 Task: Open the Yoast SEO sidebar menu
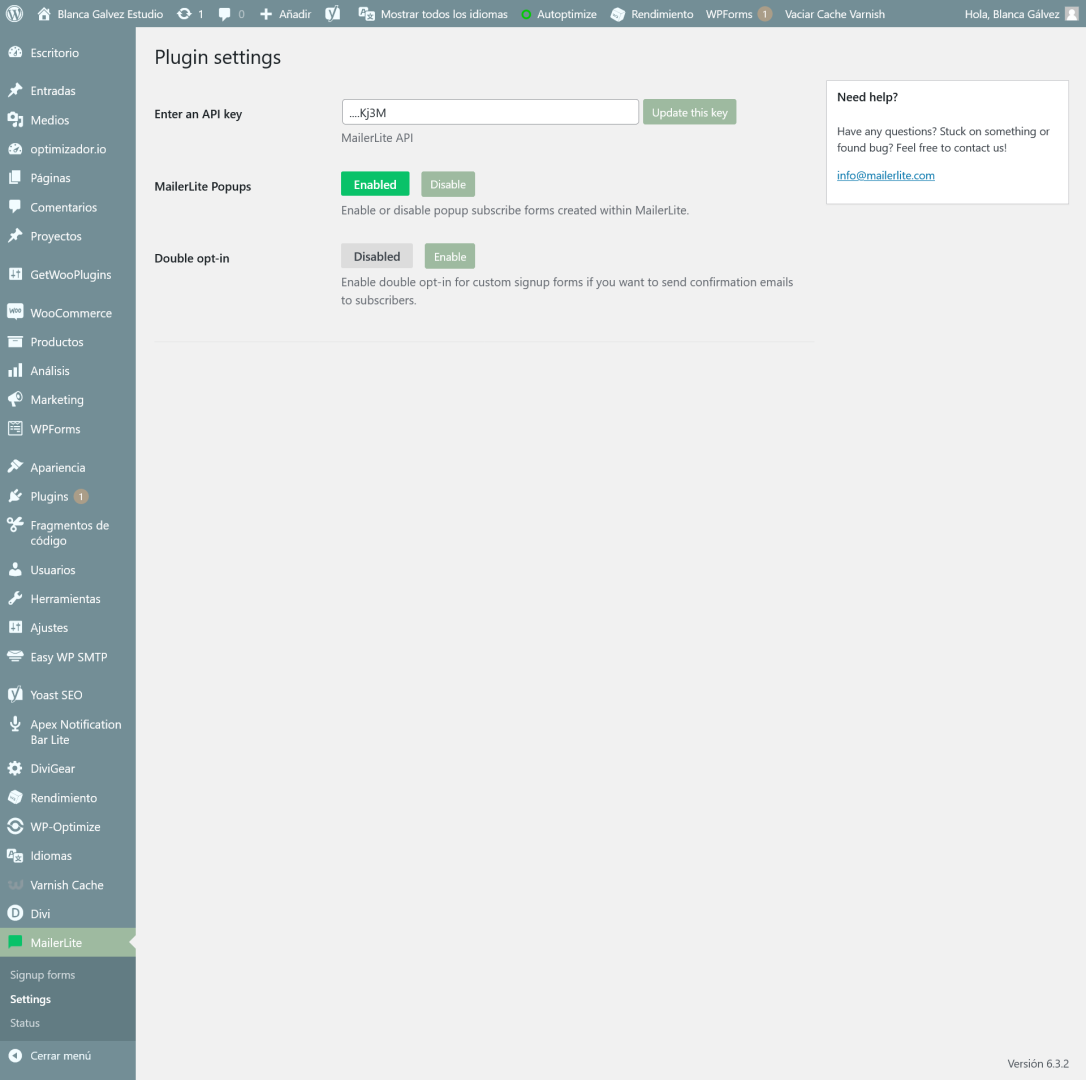tap(68, 695)
